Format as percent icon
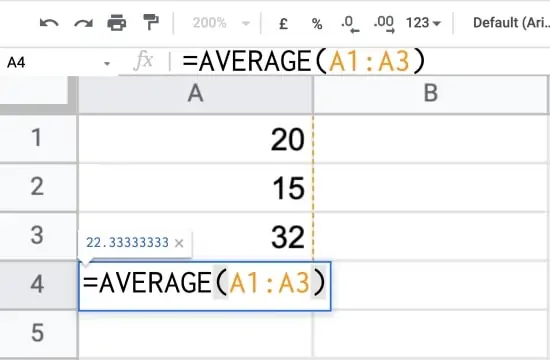550x360 pixels. [317, 24]
